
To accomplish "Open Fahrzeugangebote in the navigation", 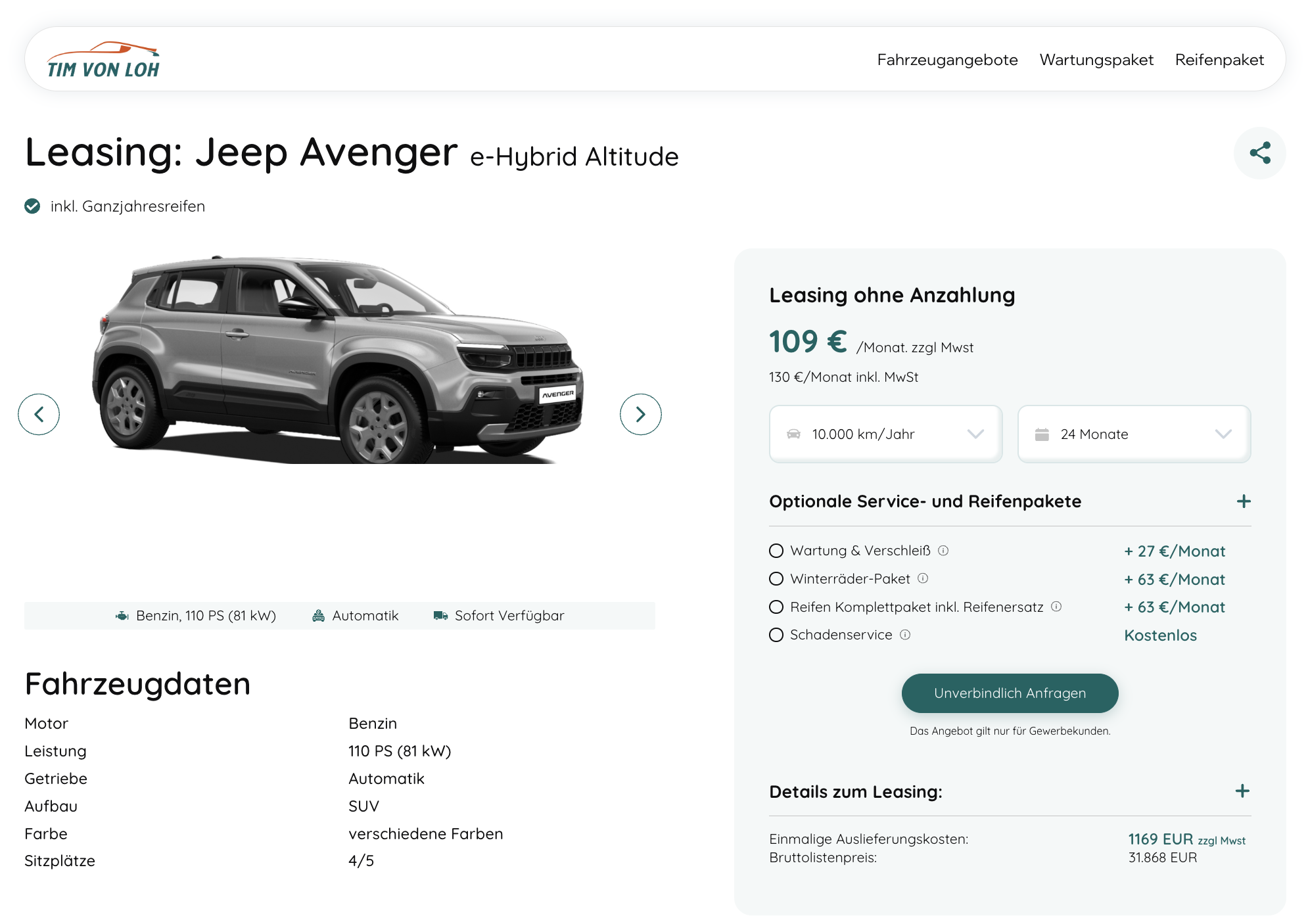I will point(947,60).
